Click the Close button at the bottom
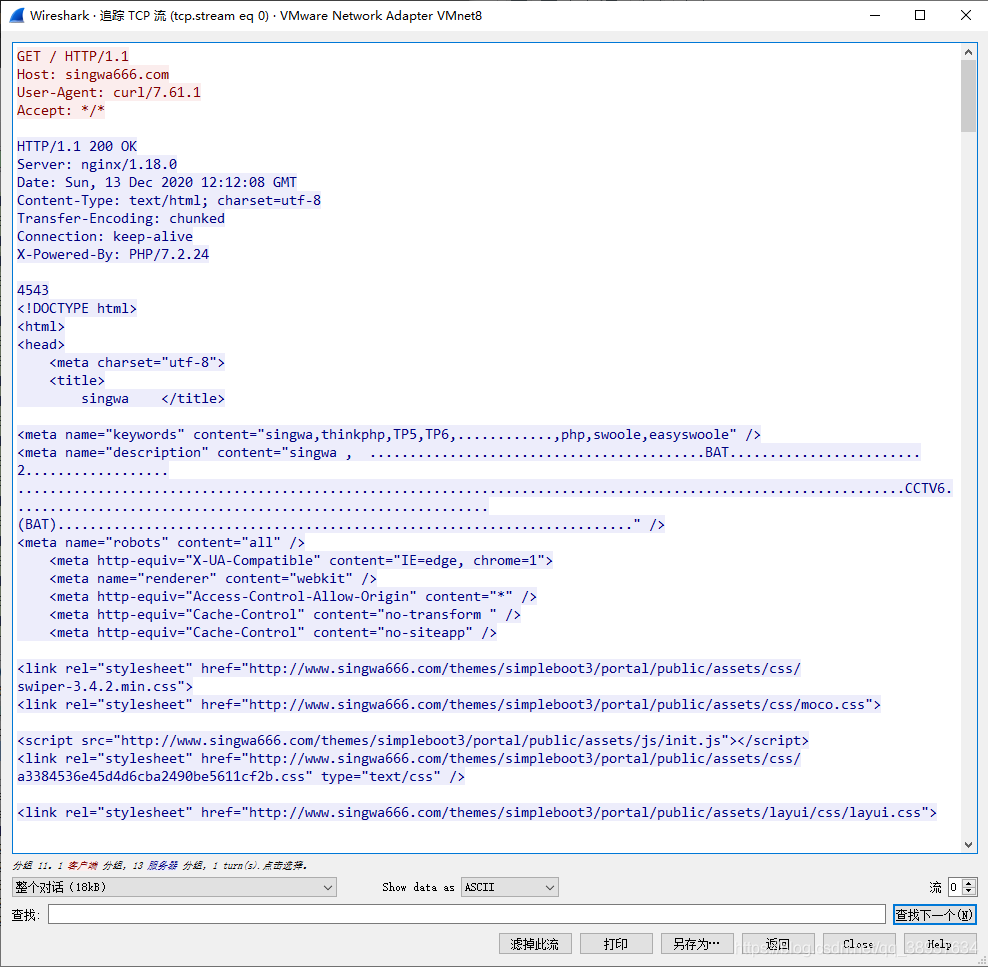Image resolution: width=988 pixels, height=967 pixels. click(x=859, y=944)
